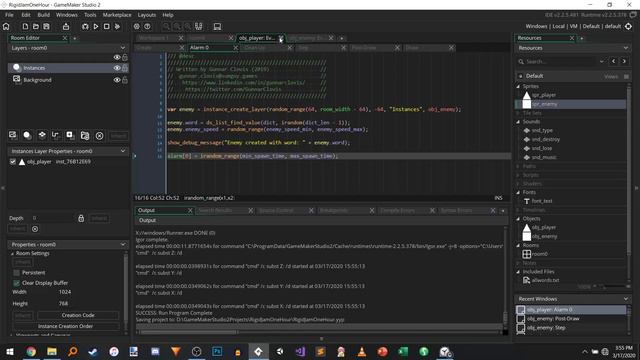Open the Help toolbar icon
Image resolution: width=640 pixels, height=360 pixels.
pos(147,27)
